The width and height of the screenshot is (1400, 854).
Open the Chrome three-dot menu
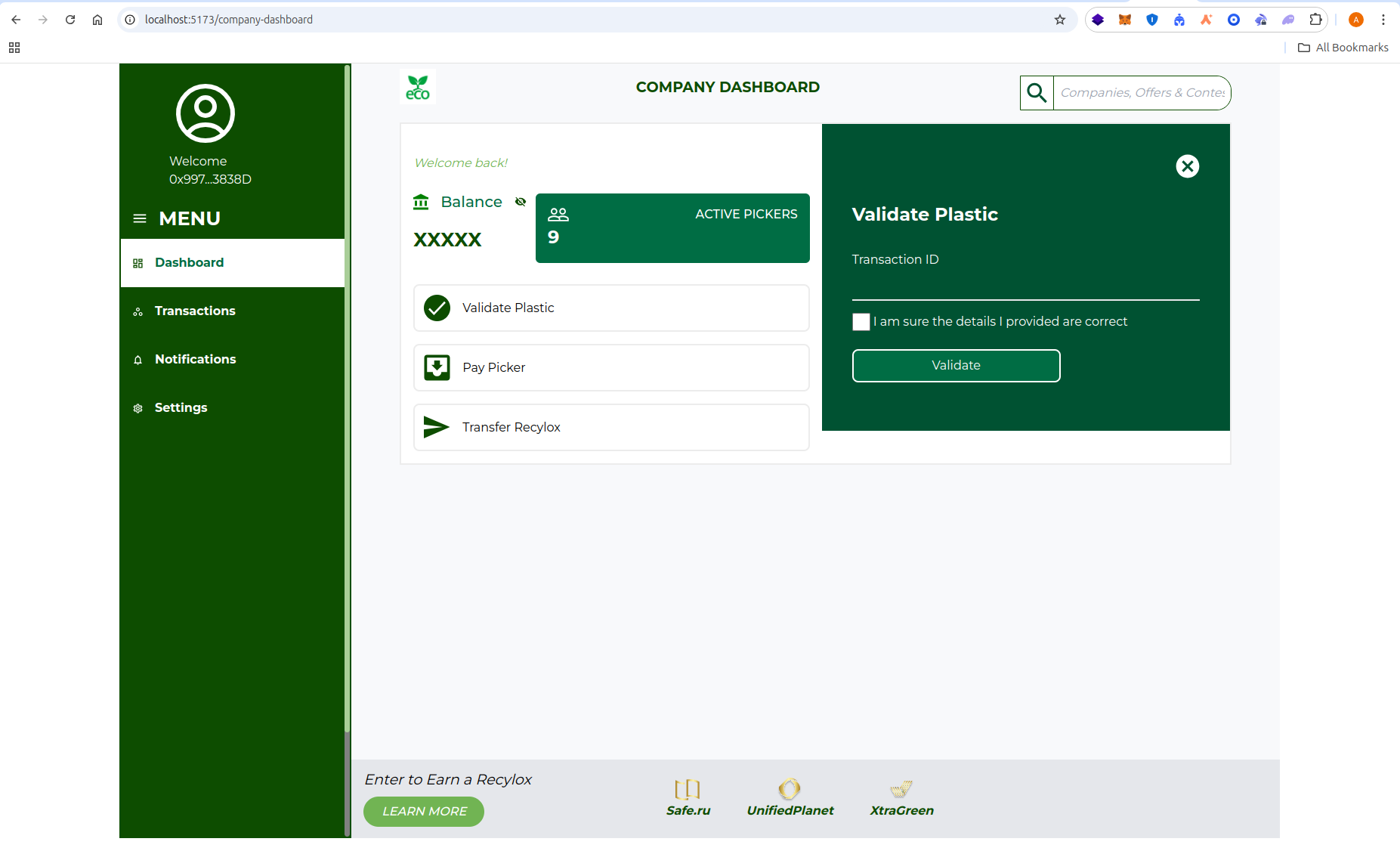click(x=1383, y=20)
